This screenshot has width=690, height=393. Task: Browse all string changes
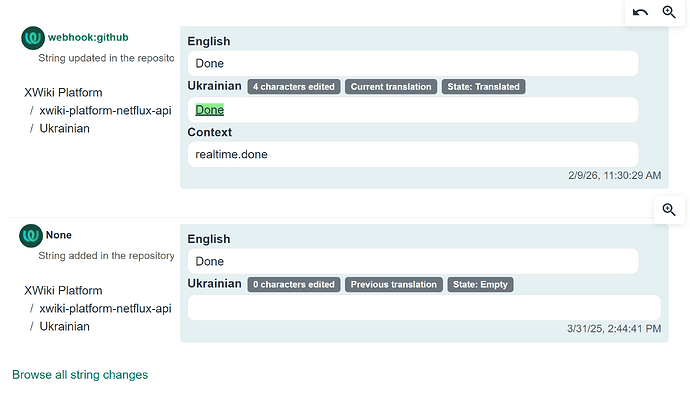[x=80, y=375]
